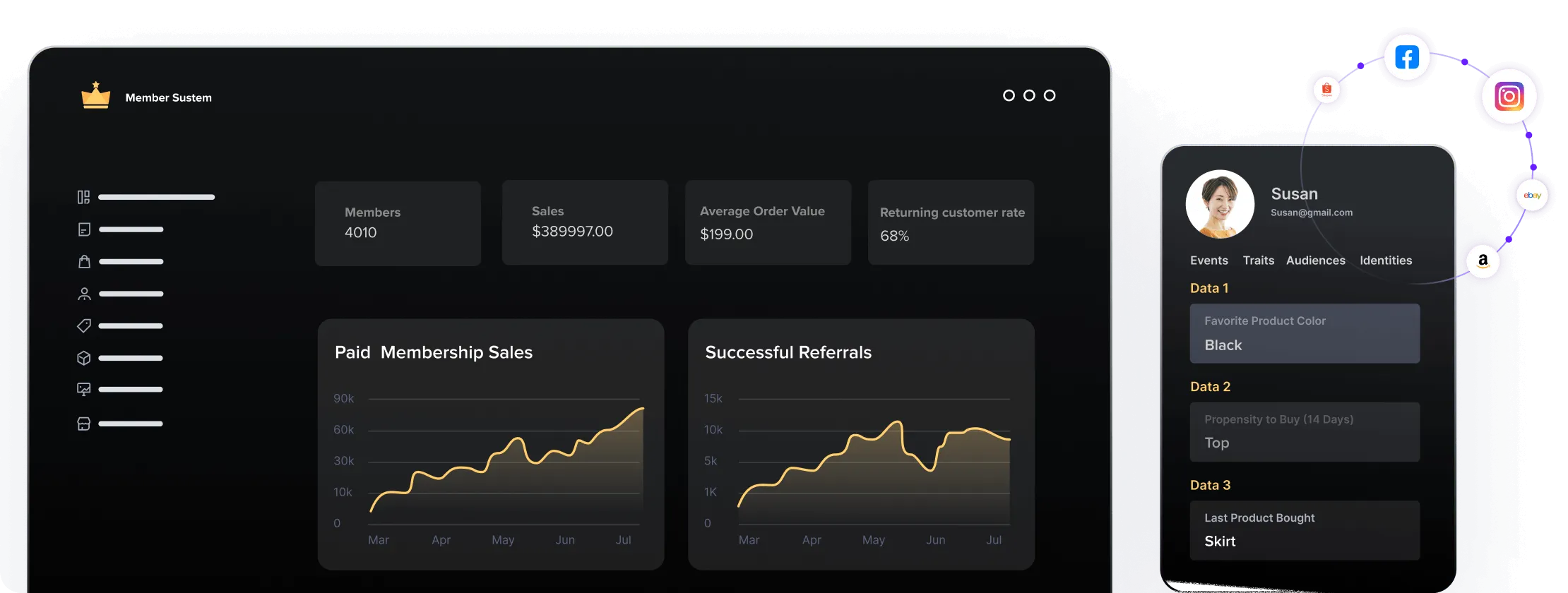The height and width of the screenshot is (593, 1568).
Task: Select the cube products sidebar icon
Action: point(84,358)
